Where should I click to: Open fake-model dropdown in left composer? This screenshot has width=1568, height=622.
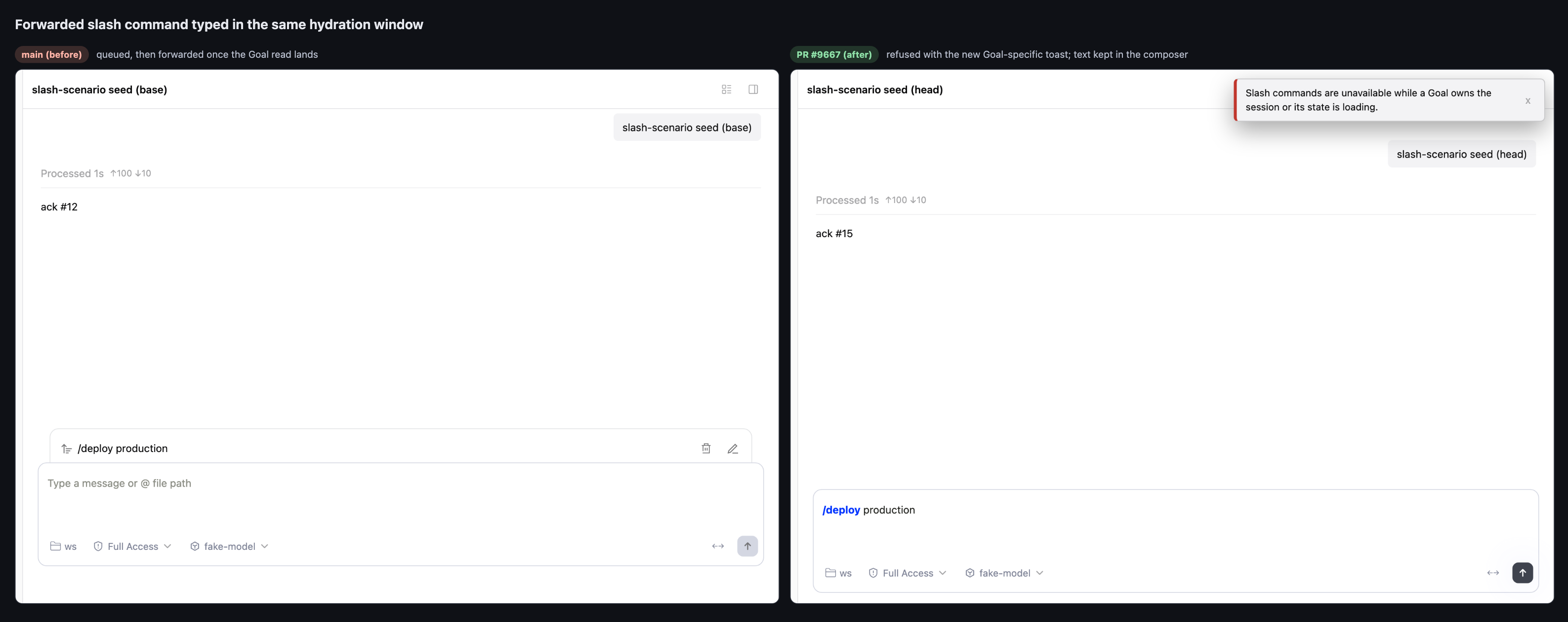point(229,546)
